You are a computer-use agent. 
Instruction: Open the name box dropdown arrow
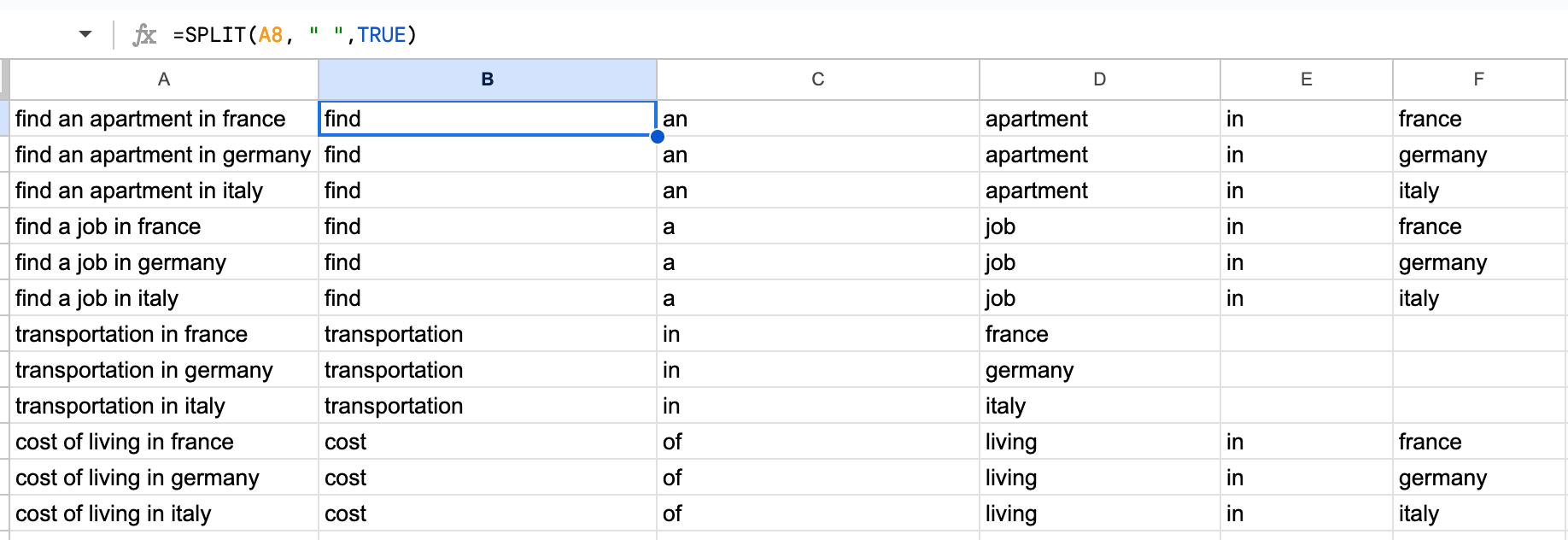(x=85, y=32)
